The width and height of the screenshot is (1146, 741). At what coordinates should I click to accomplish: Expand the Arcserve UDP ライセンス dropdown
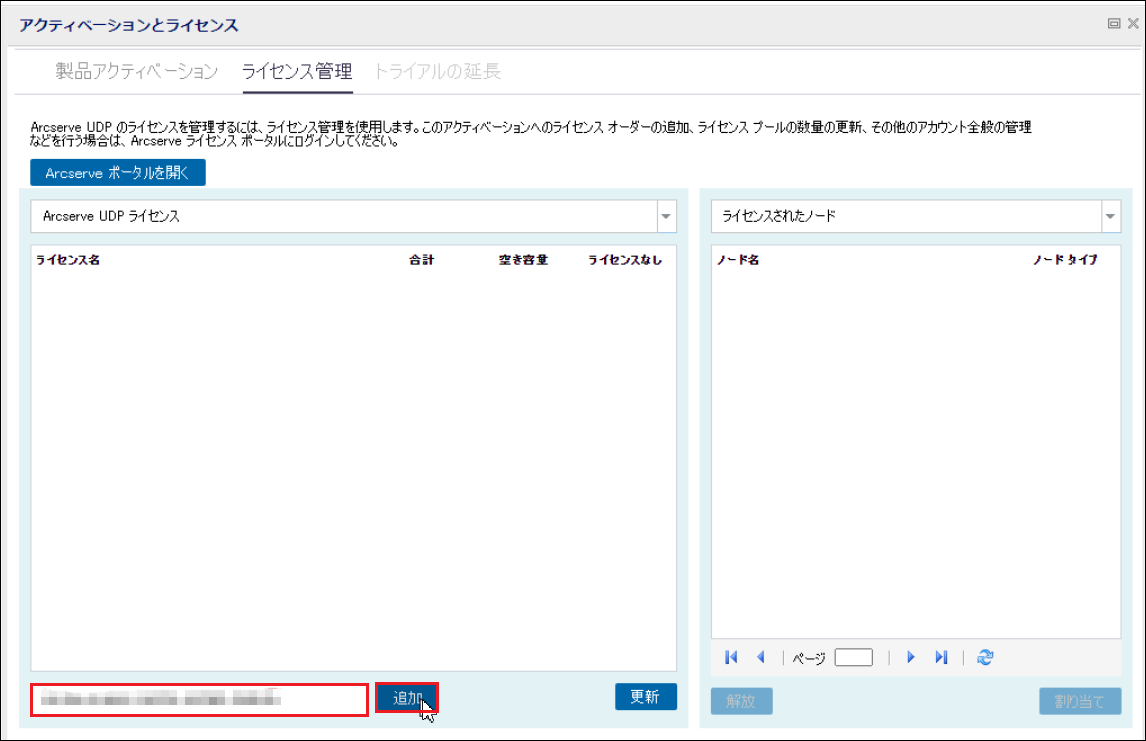click(x=666, y=216)
